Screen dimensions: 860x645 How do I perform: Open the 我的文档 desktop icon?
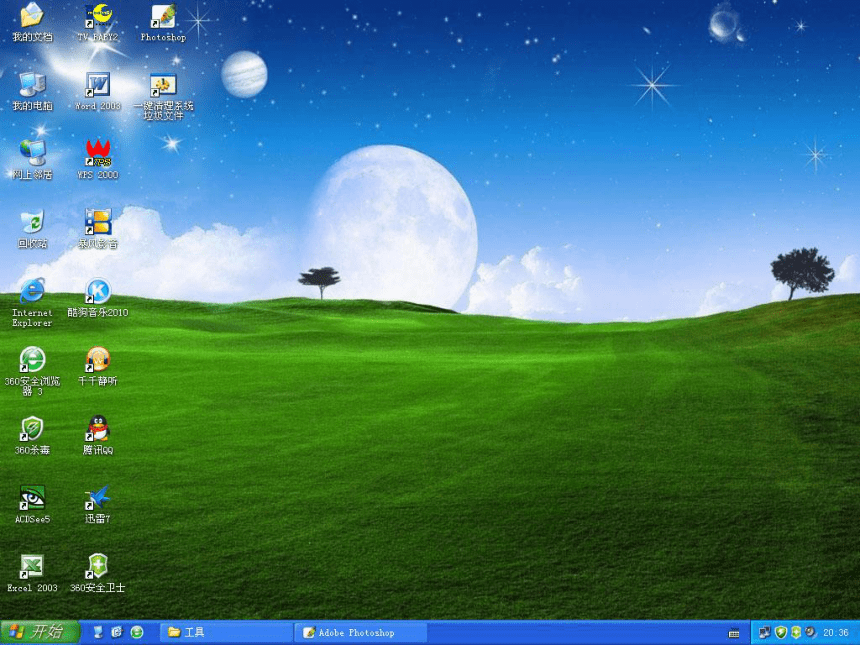(32, 22)
